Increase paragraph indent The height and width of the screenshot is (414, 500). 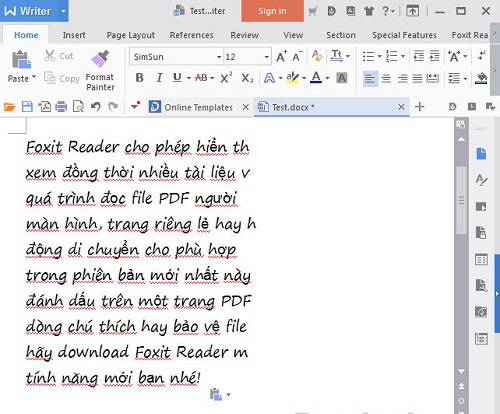click(x=434, y=56)
